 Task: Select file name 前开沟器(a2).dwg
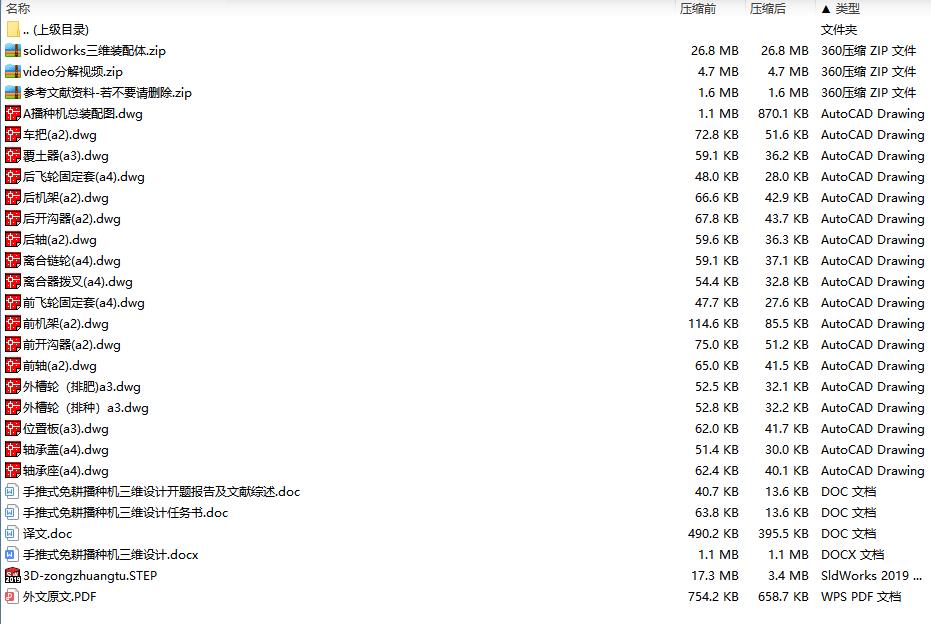tap(72, 344)
